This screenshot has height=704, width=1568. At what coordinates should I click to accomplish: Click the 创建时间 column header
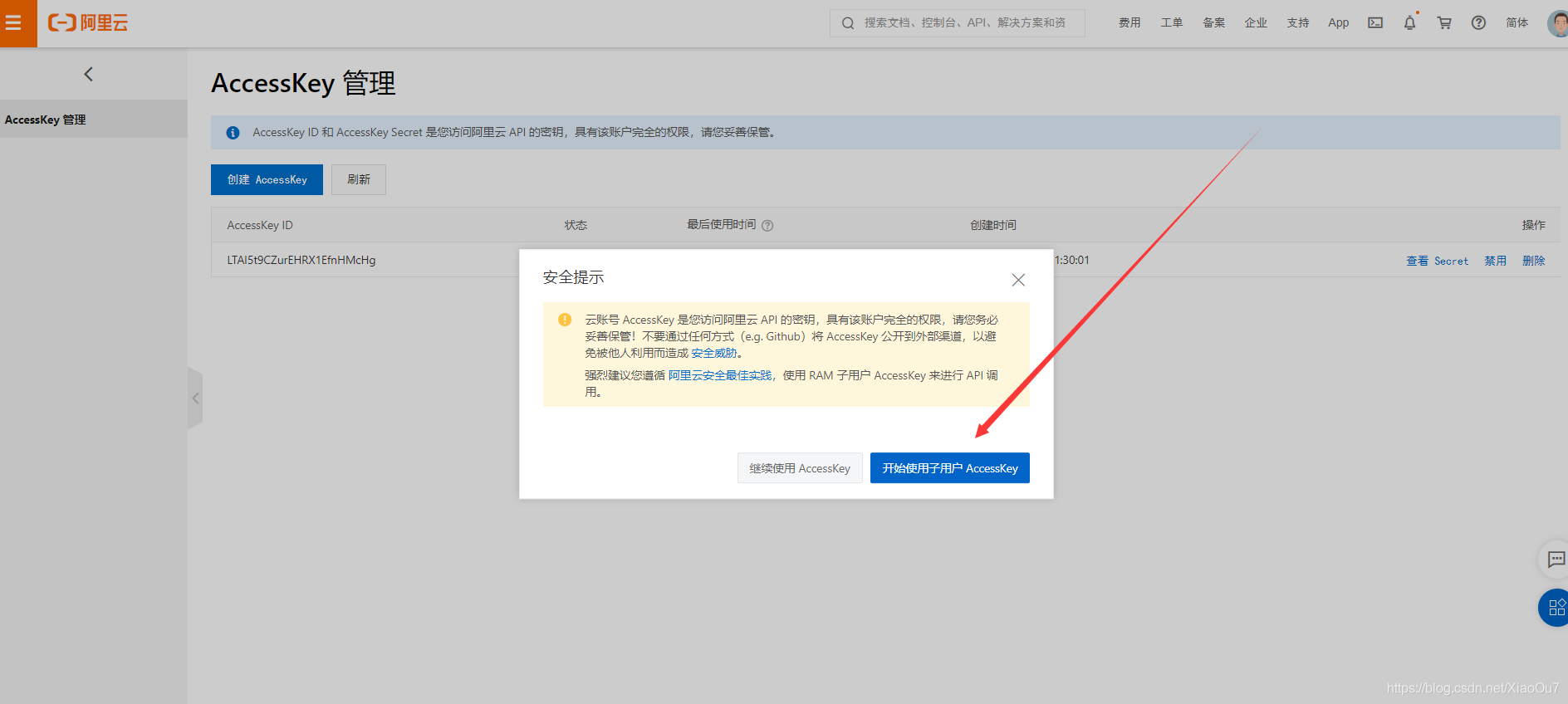[993, 225]
